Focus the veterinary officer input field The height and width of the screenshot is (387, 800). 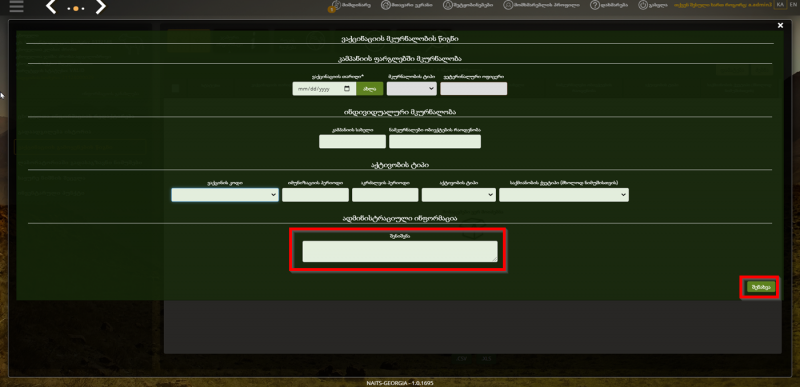pyautogui.click(x=473, y=89)
